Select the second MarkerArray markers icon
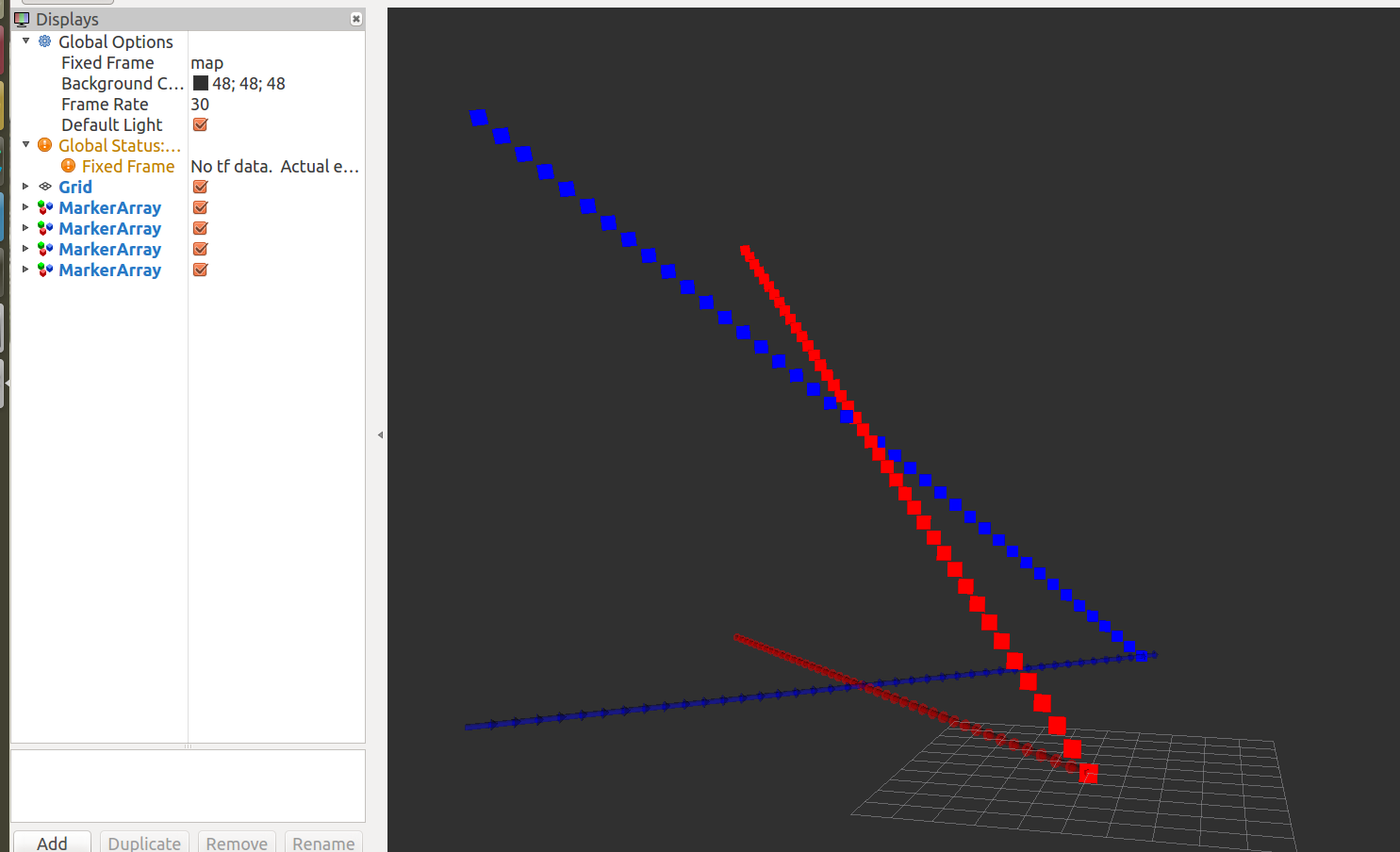Viewport: 1400px width, 852px height. (x=45, y=228)
